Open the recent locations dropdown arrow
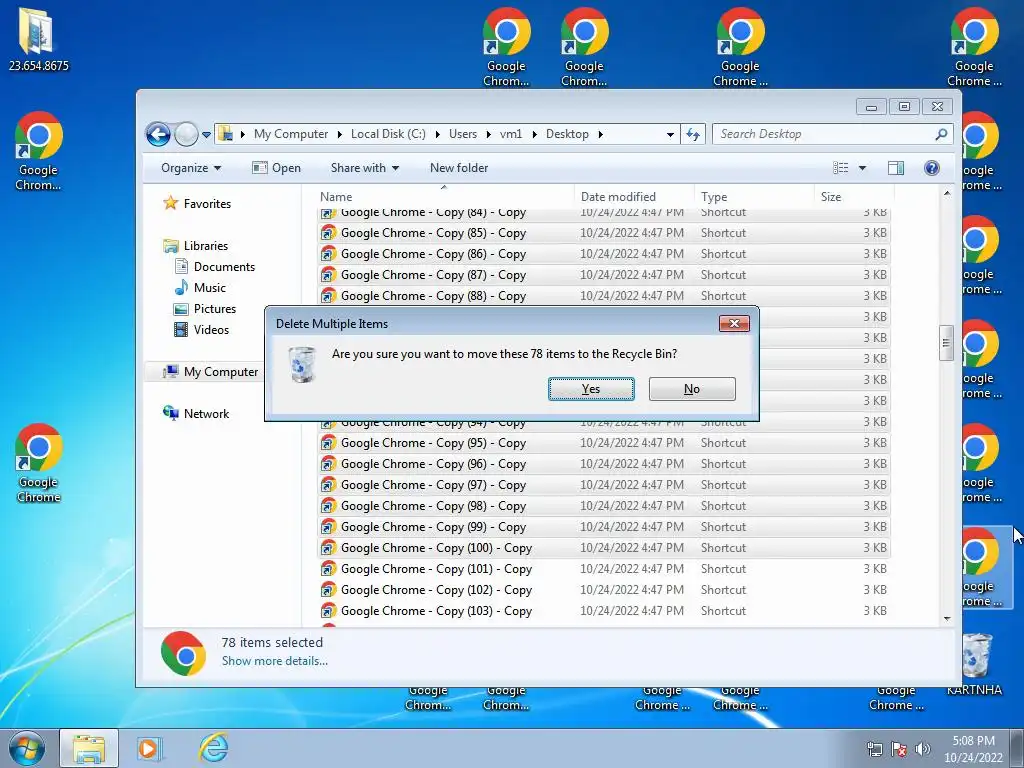This screenshot has width=1024, height=768. click(x=206, y=135)
